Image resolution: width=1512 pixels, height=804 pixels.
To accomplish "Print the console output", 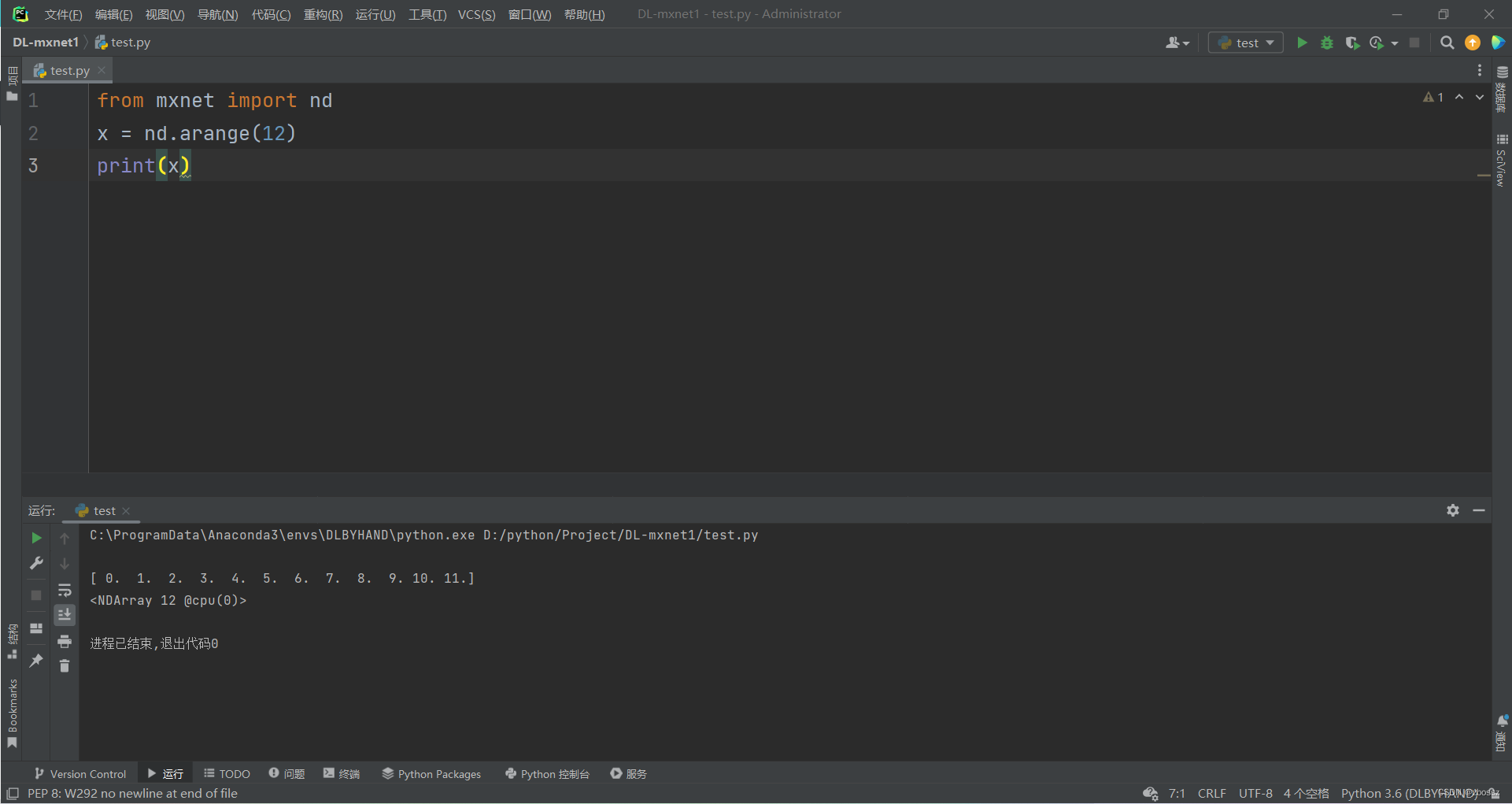I will (65, 641).
